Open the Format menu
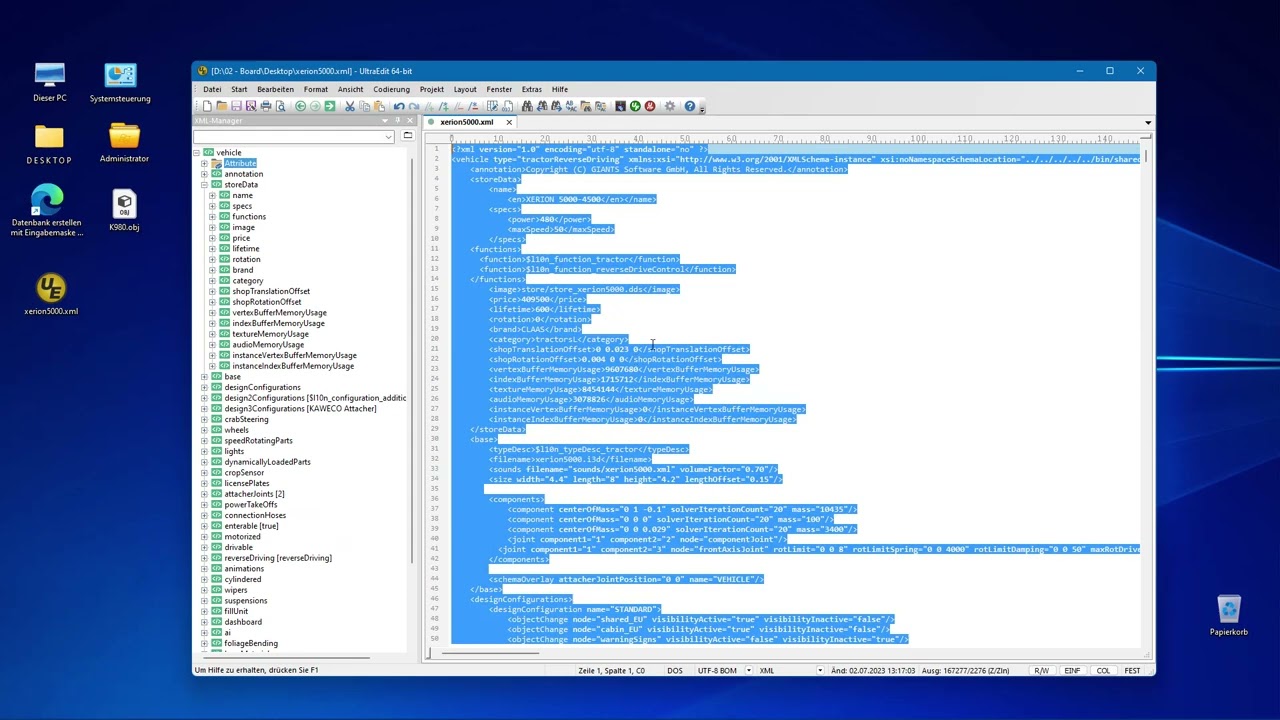1280x720 pixels. coord(316,89)
